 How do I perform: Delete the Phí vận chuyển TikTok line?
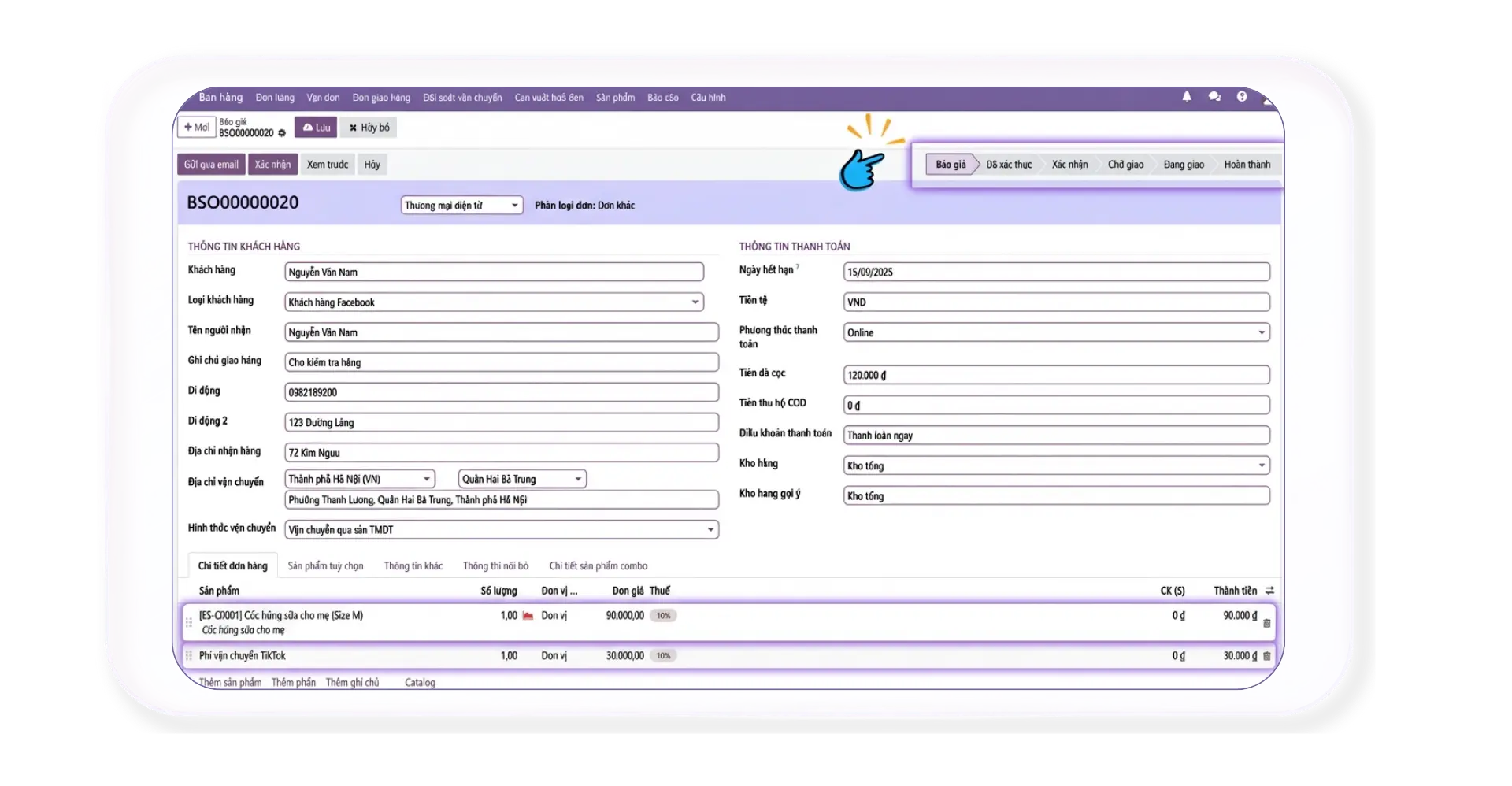pyautogui.click(x=1267, y=656)
